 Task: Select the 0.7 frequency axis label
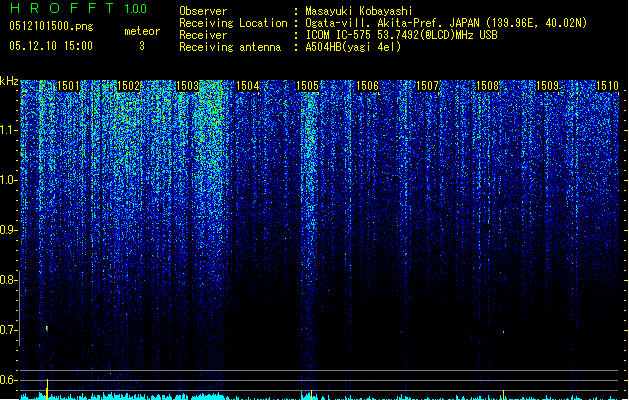(9, 330)
